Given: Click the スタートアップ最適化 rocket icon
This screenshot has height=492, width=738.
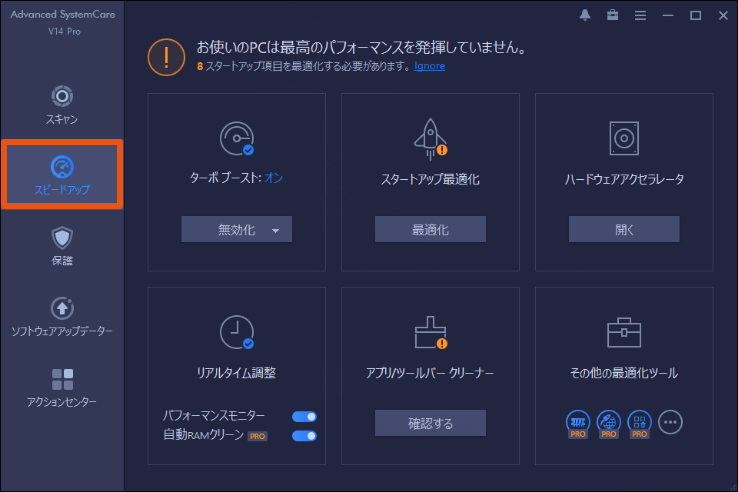Looking at the screenshot, I should coord(430,138).
